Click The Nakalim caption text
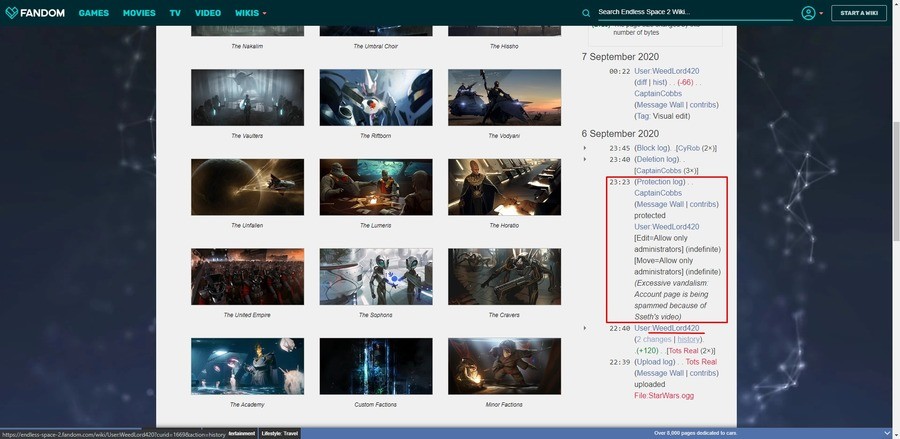Screen dimensions: 900x439 pos(247,46)
